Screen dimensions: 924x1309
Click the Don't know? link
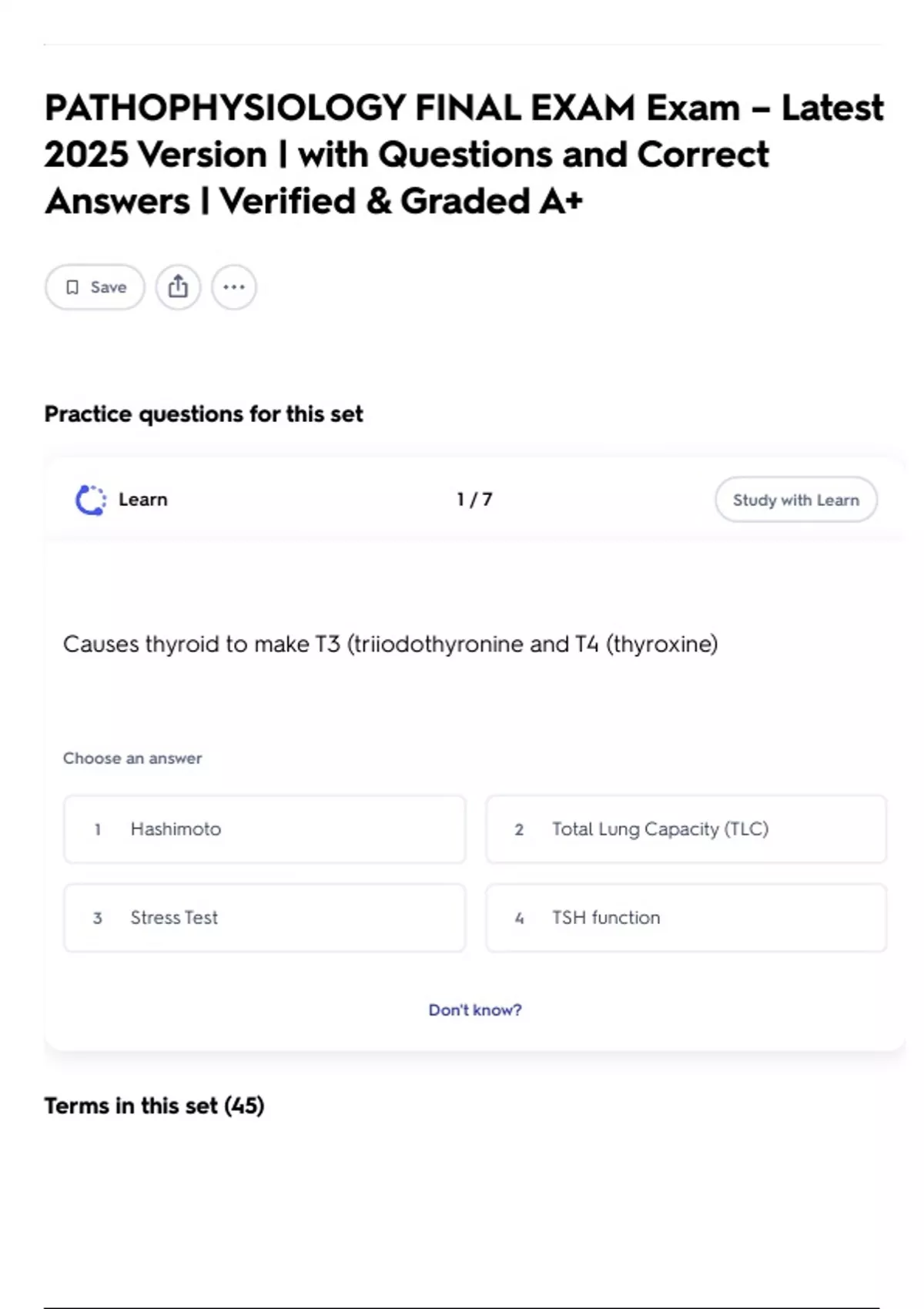pyautogui.click(x=475, y=1010)
